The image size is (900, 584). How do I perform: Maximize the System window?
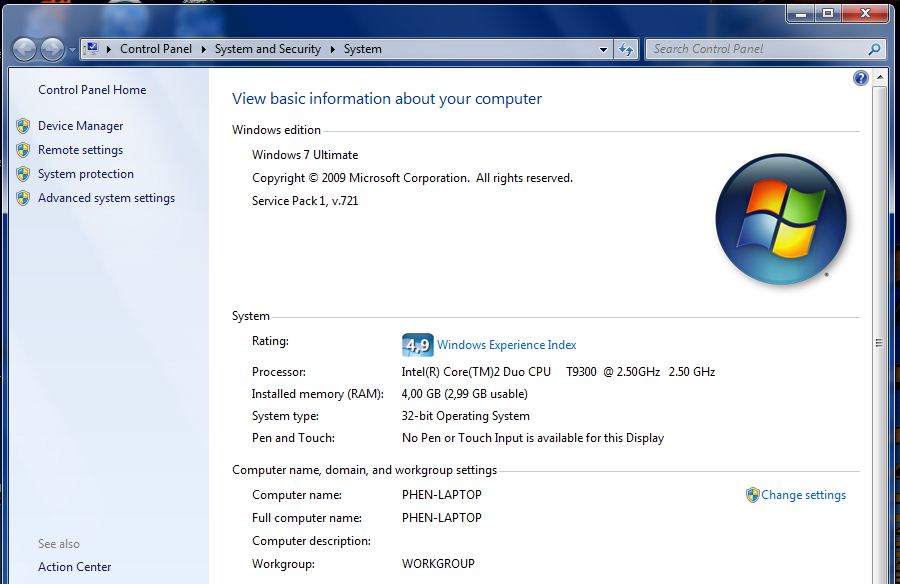pos(828,13)
